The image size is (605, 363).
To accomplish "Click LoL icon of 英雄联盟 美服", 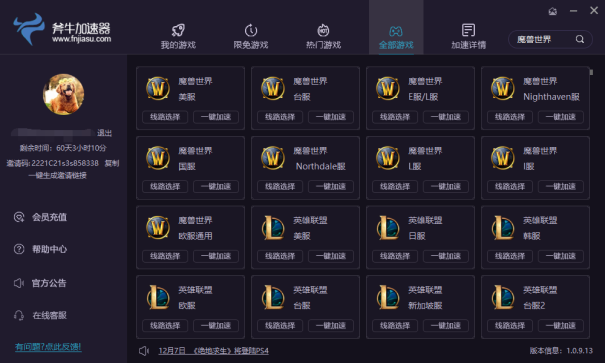I will (273, 228).
